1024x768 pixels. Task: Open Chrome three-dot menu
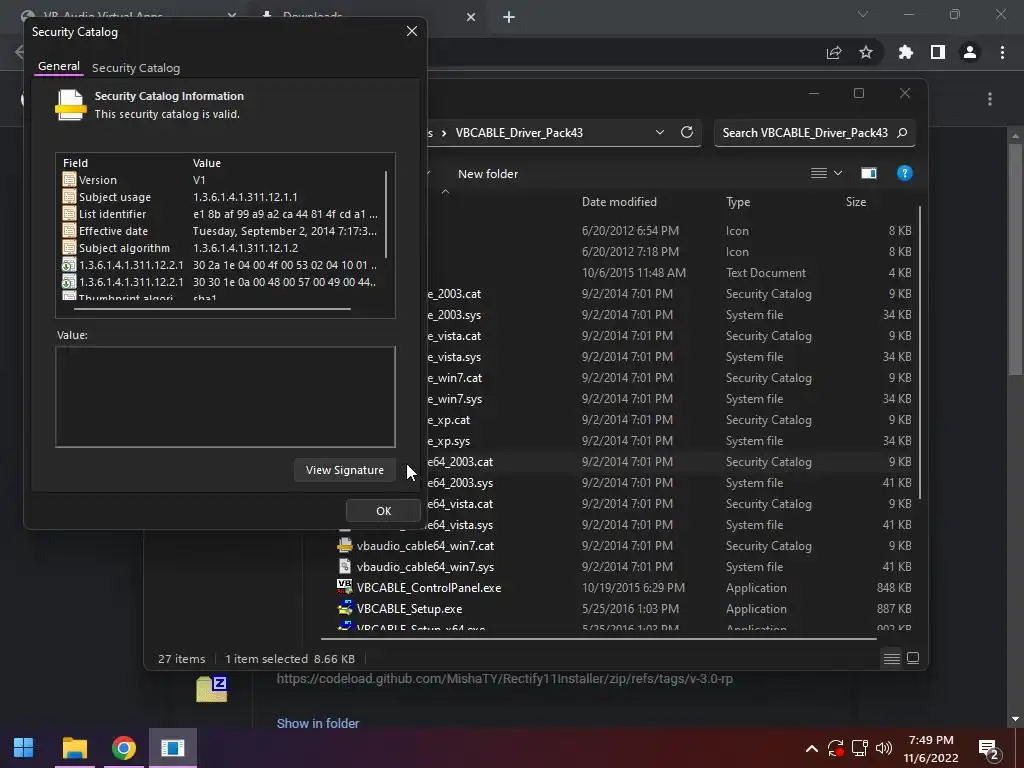1002,52
